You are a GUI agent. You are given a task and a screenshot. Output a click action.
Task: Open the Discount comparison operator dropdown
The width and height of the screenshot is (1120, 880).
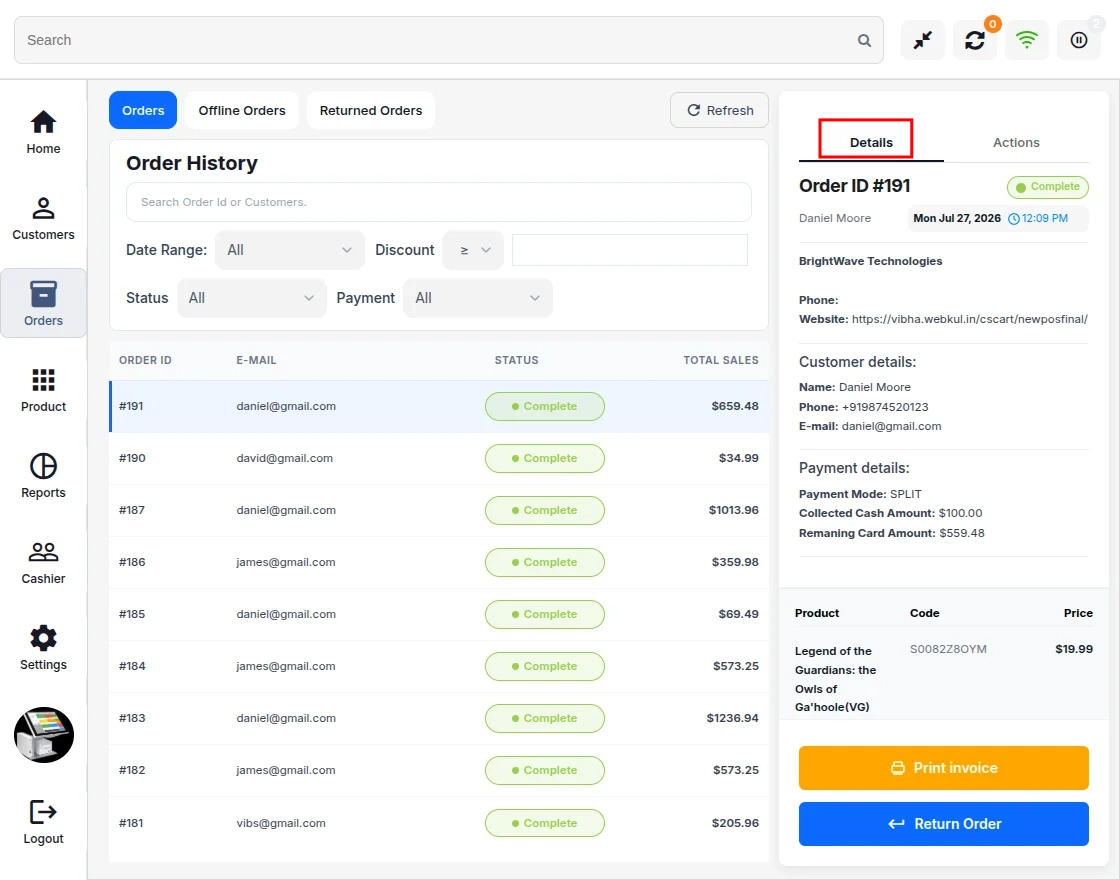coord(473,250)
